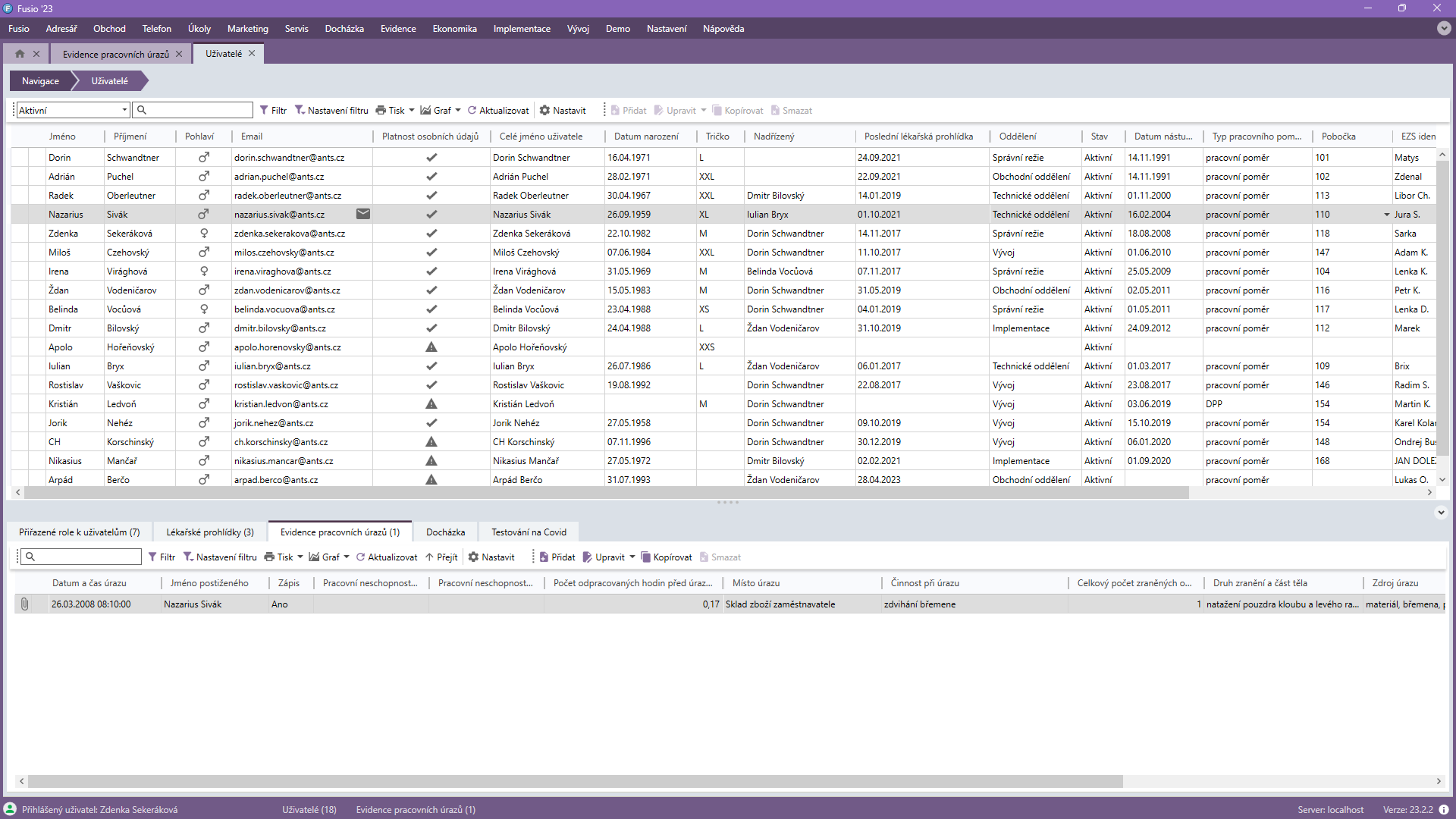Click validity checkmark for Jorik Nehéz
The height and width of the screenshot is (819, 1456).
(x=431, y=422)
